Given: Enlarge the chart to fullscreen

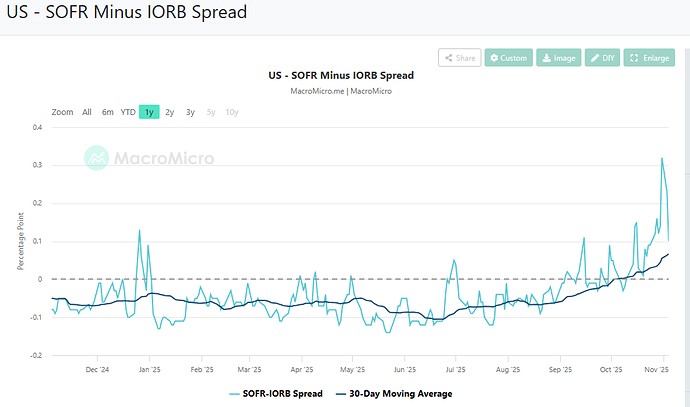Looking at the screenshot, I should click(x=649, y=58).
